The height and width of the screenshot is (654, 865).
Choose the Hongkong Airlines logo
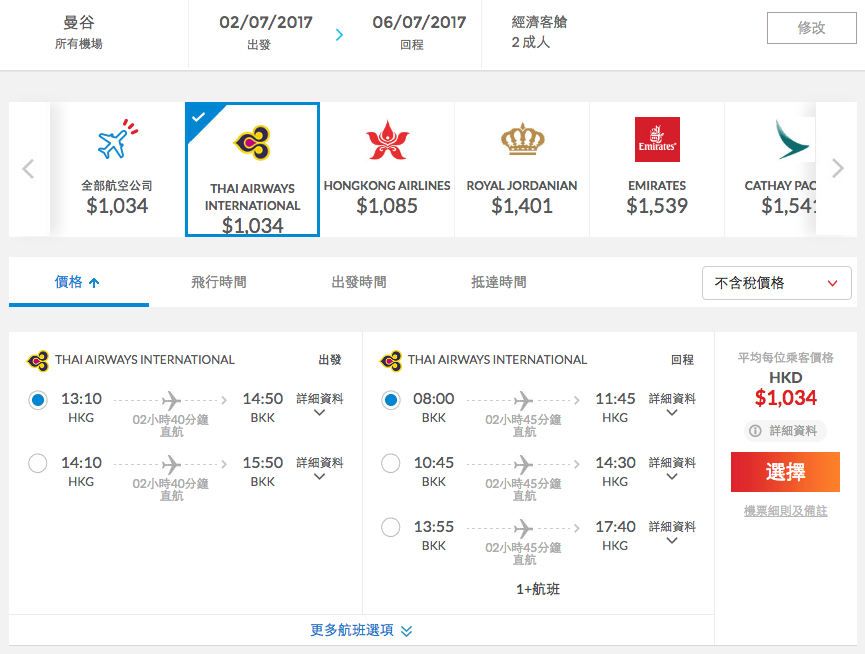click(387, 140)
